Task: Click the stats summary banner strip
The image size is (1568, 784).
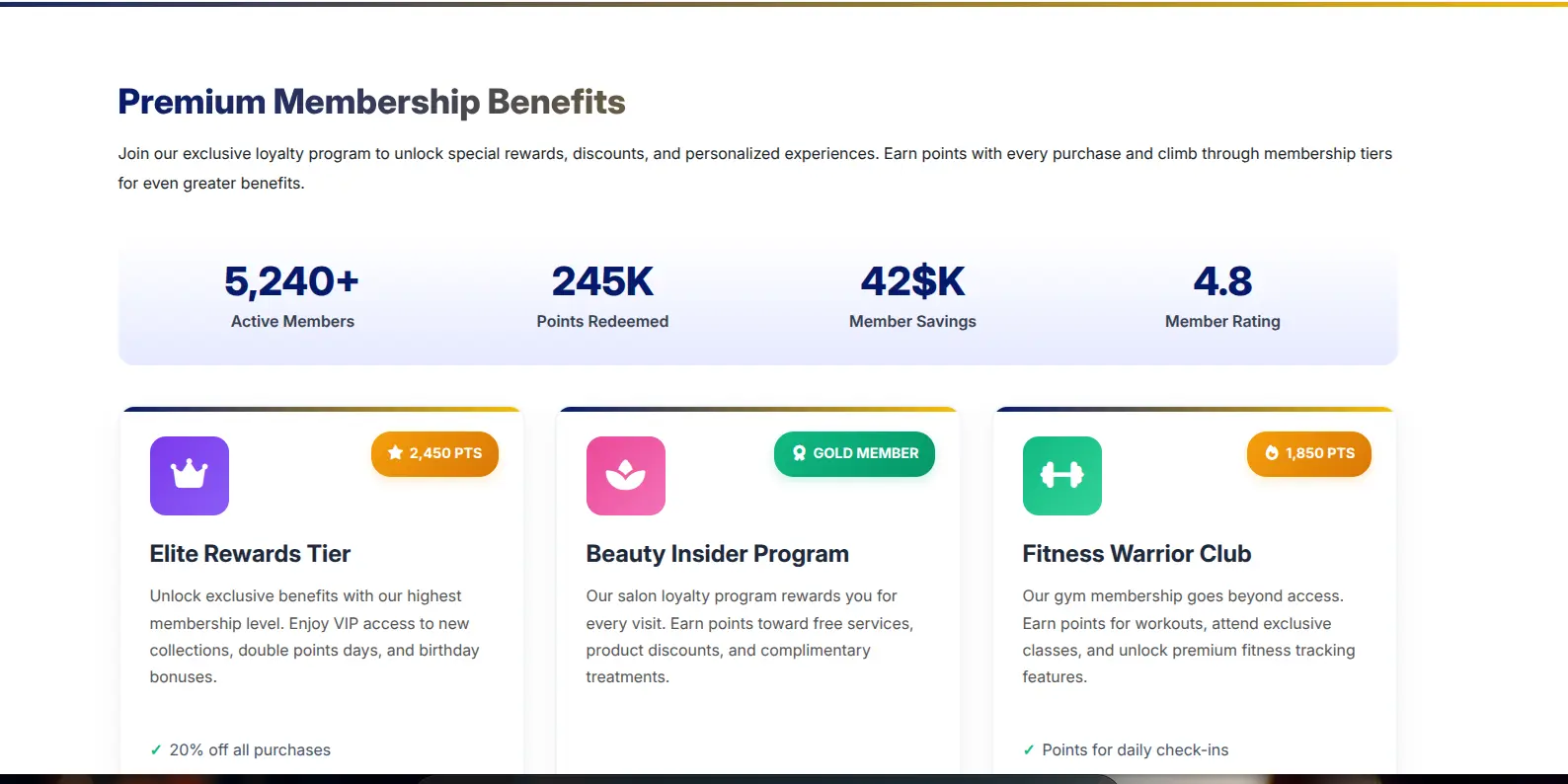Action: click(x=757, y=300)
